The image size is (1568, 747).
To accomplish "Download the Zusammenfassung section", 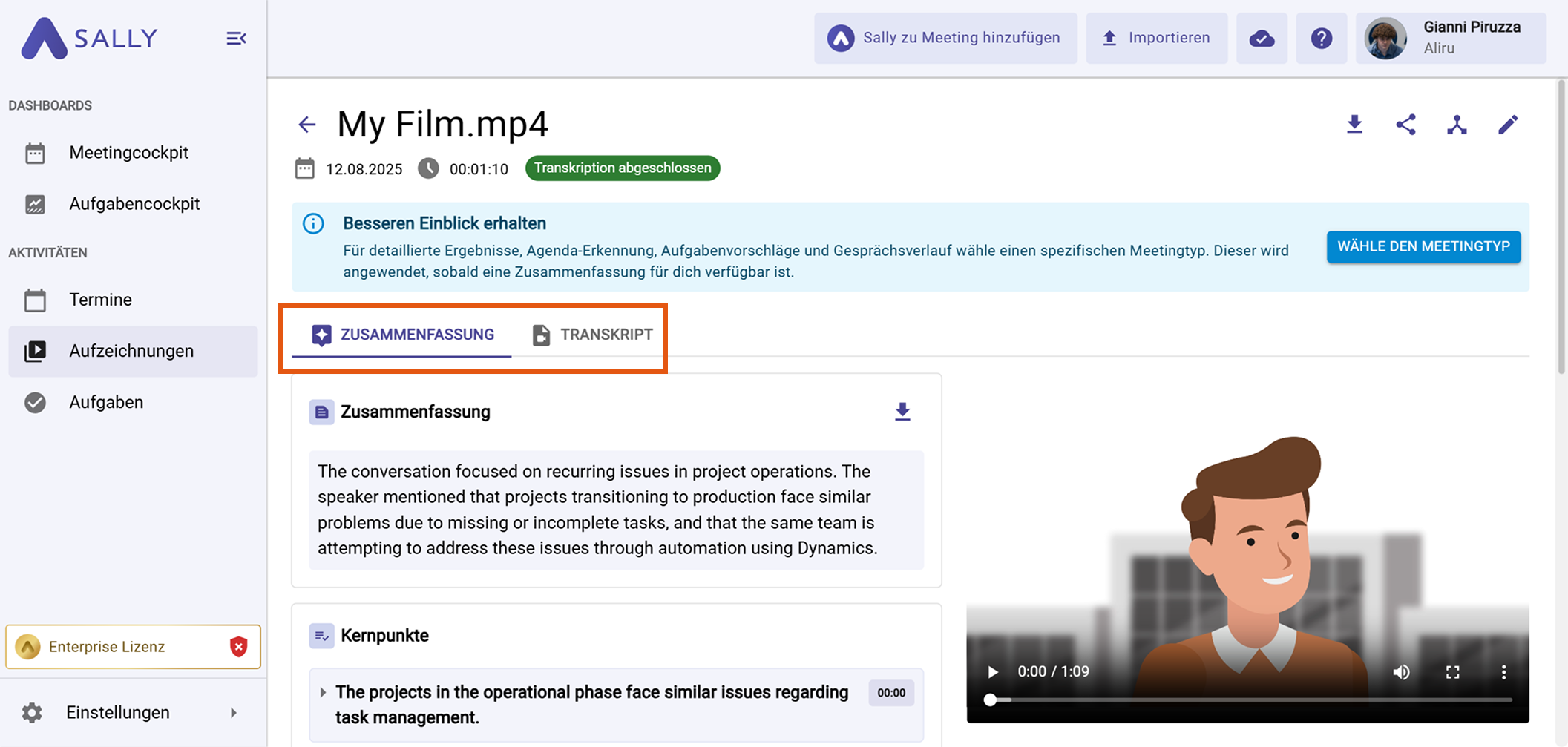I will [x=902, y=412].
